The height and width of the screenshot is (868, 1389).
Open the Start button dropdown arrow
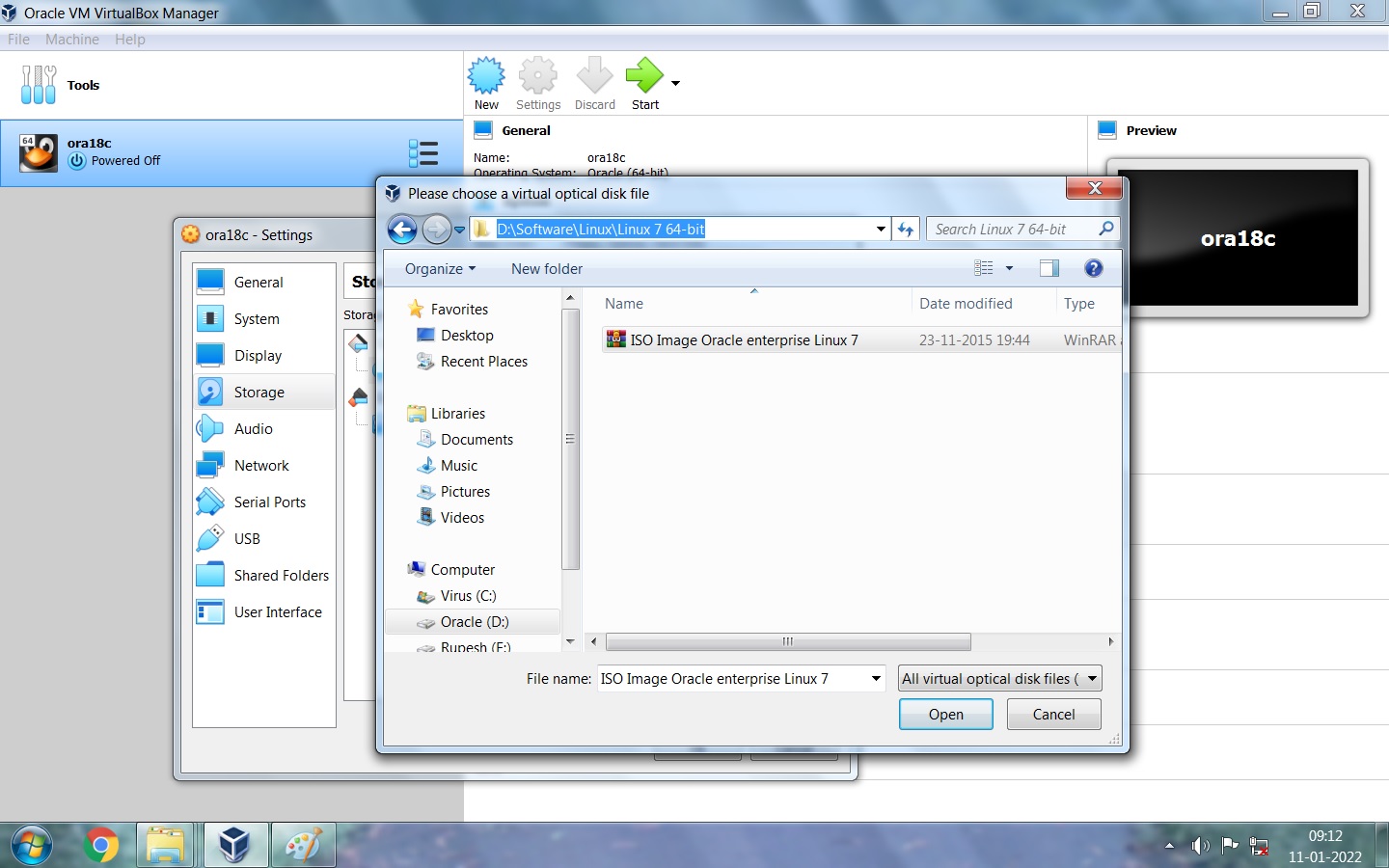675,83
